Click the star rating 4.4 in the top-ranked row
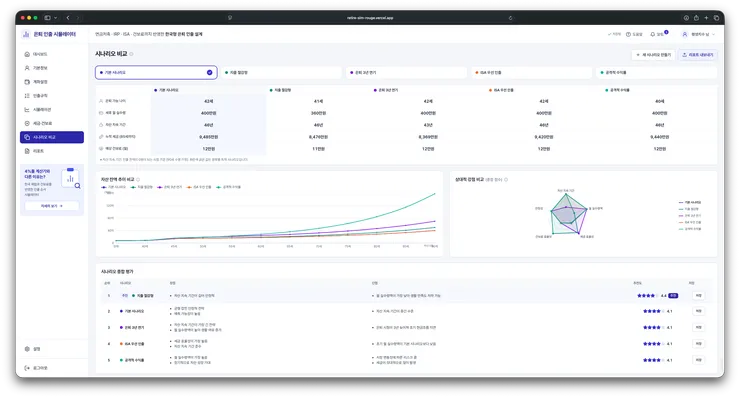Screen dimensions: 740x398 click(x=652, y=296)
